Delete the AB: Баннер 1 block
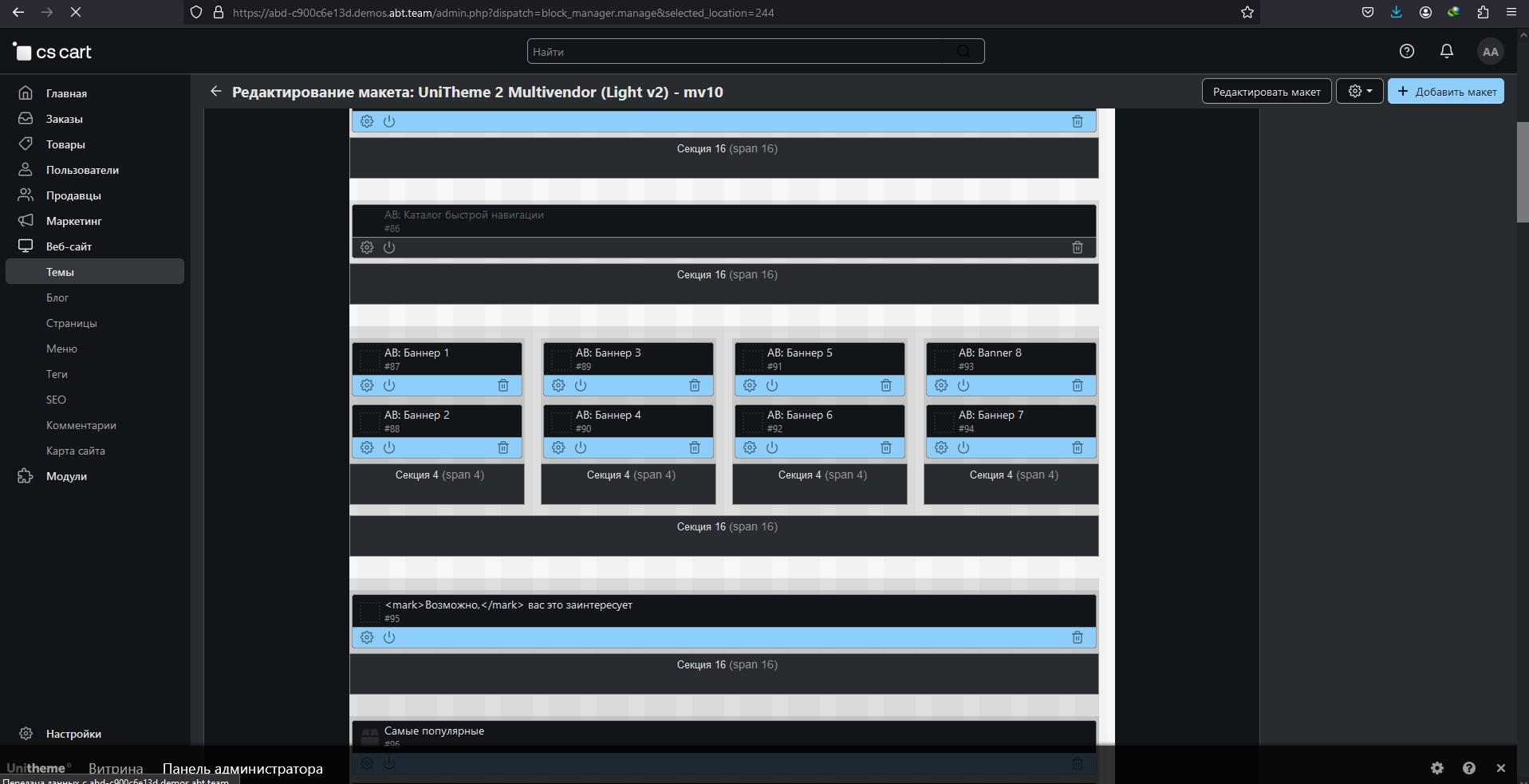This screenshot has height=784, width=1529. (503, 385)
